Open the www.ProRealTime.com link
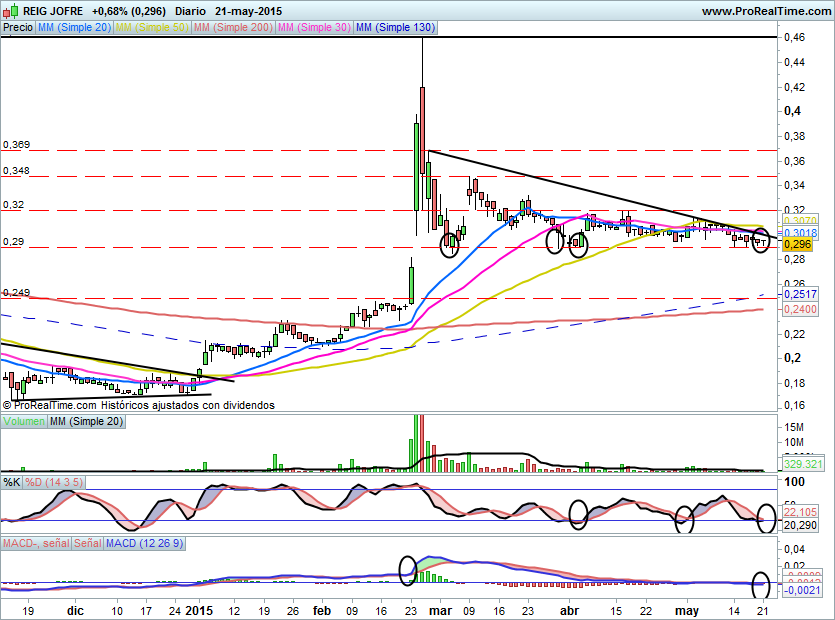Viewport: 835px width, 620px height. tap(766, 11)
